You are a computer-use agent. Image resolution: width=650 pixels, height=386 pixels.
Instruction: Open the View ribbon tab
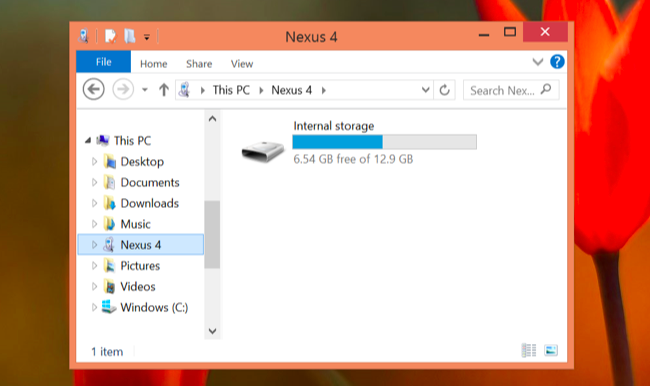[242, 64]
